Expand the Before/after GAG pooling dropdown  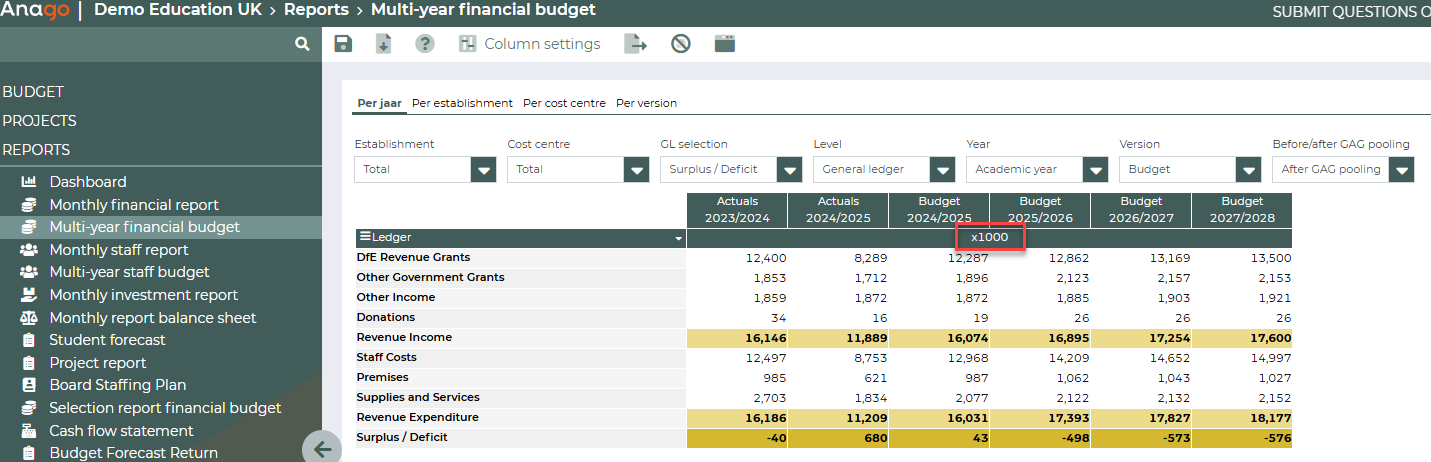(1401, 170)
